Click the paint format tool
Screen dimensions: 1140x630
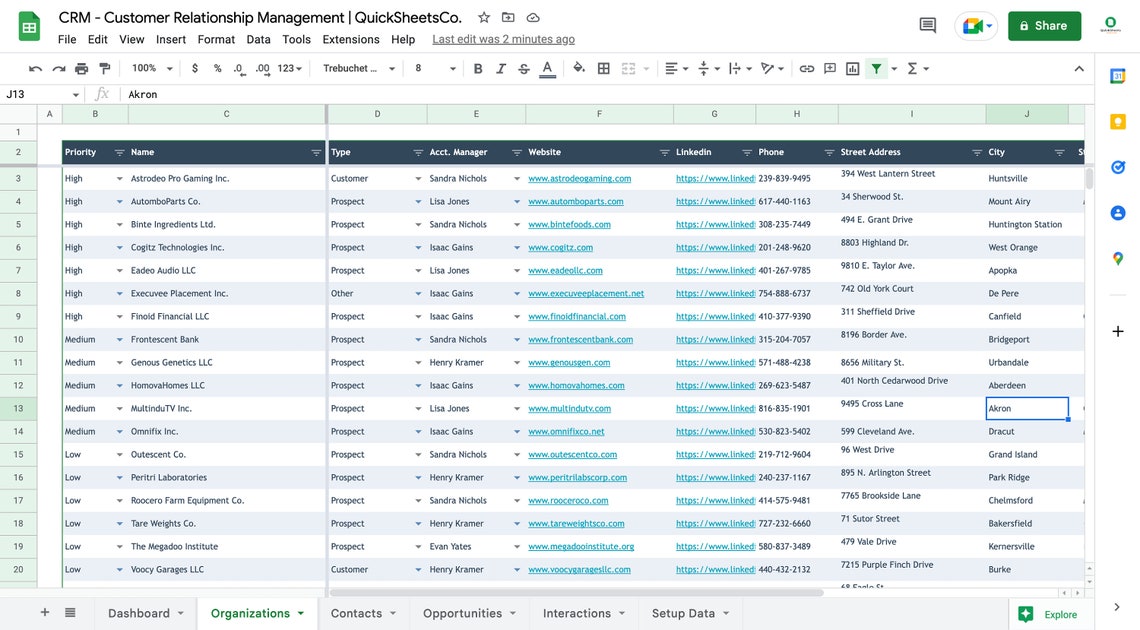(x=104, y=68)
